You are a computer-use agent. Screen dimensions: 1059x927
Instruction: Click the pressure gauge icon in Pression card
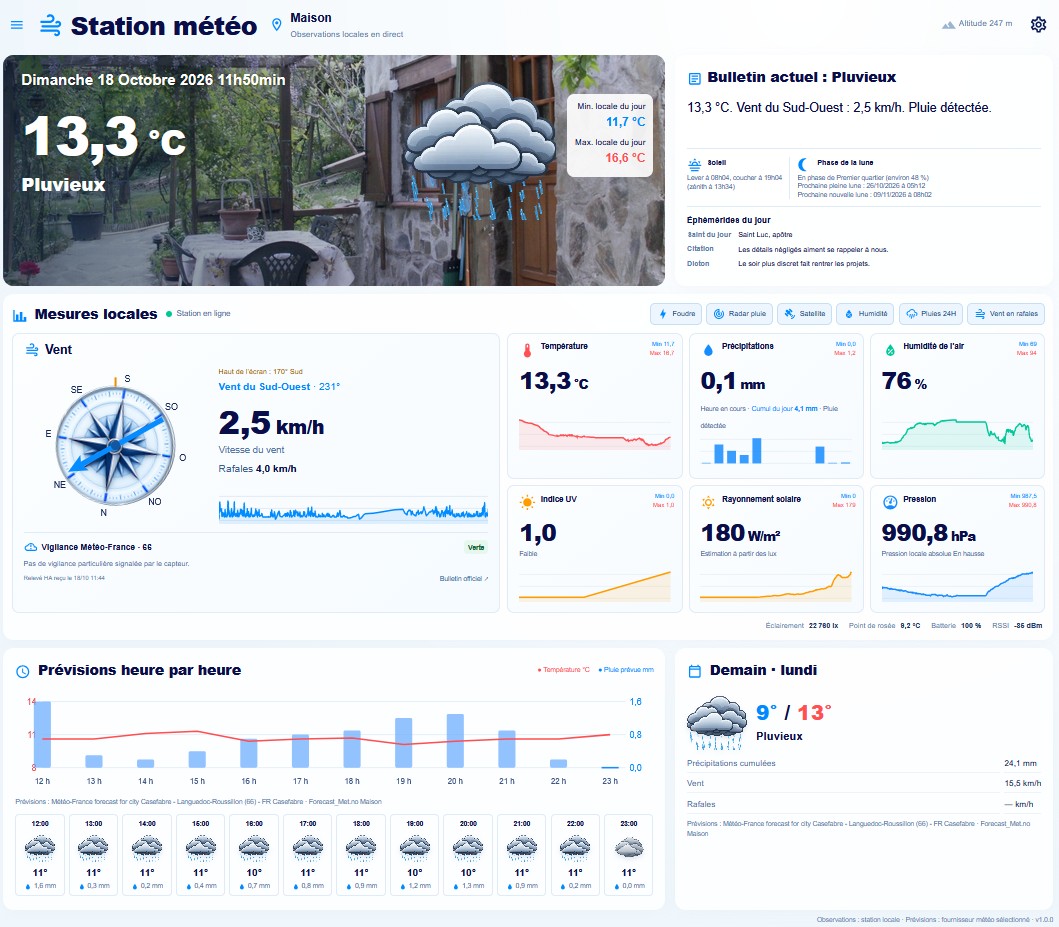[x=890, y=502]
